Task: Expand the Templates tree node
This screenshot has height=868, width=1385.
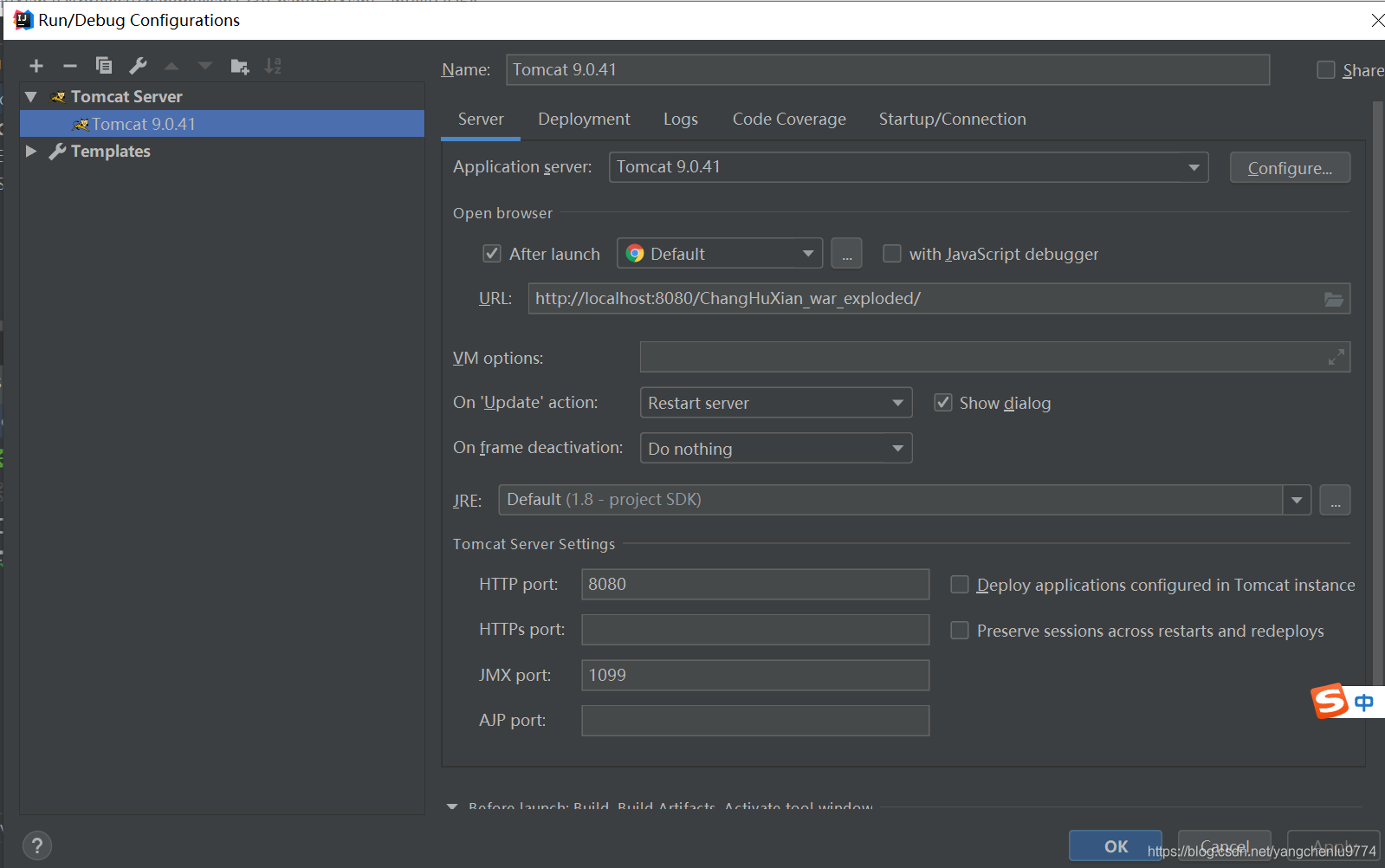Action: [31, 152]
